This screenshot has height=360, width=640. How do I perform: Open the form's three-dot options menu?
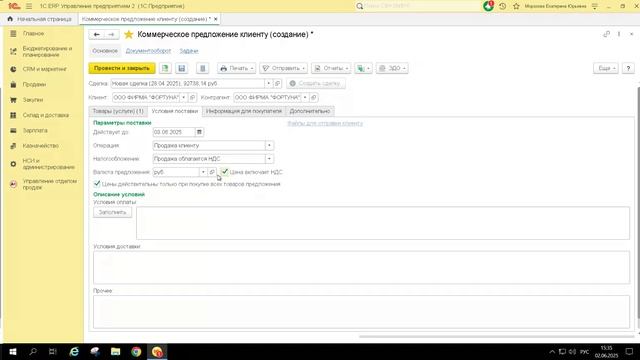pyautogui.click(x=619, y=34)
